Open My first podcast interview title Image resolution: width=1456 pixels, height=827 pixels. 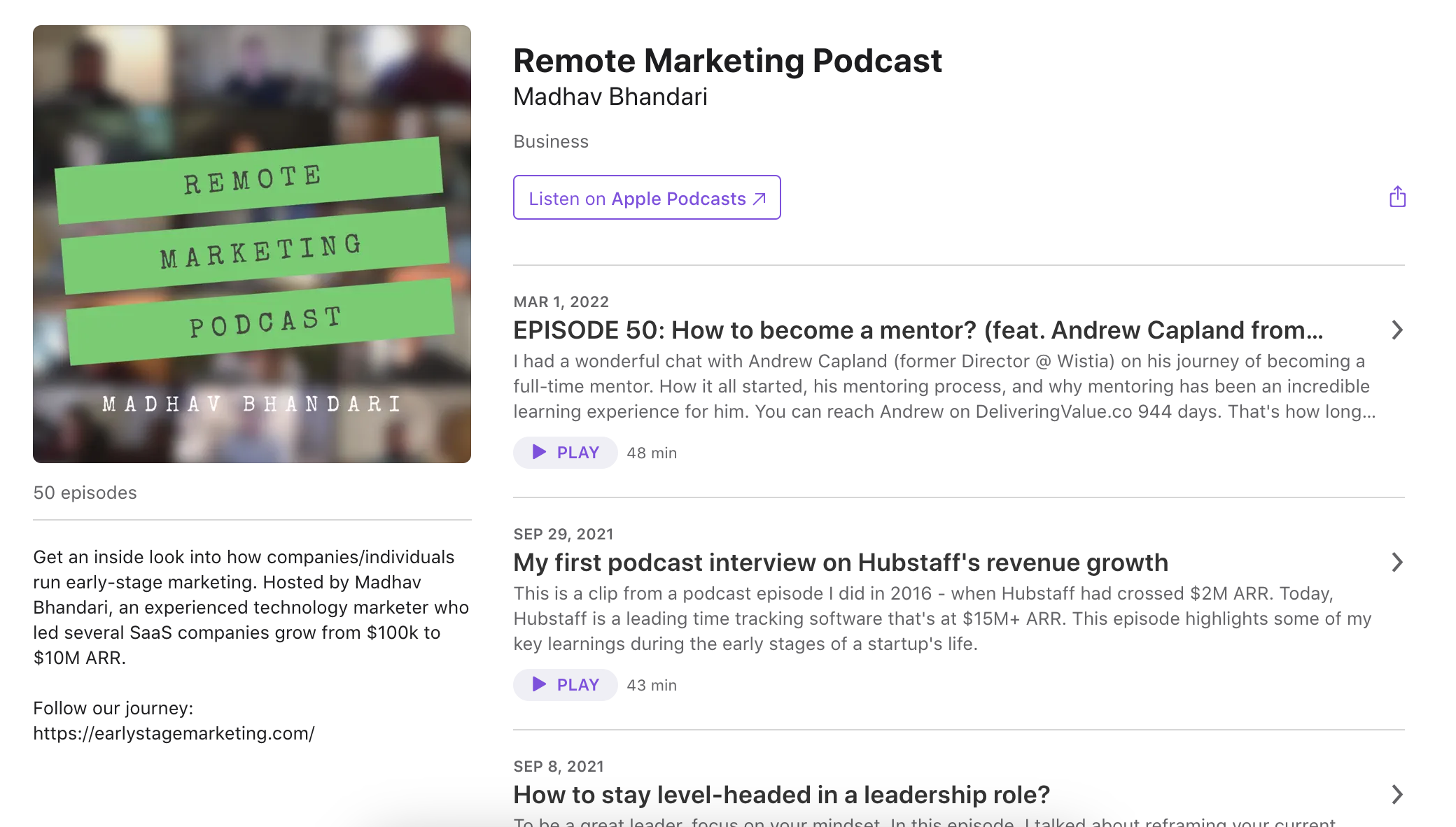point(841,563)
